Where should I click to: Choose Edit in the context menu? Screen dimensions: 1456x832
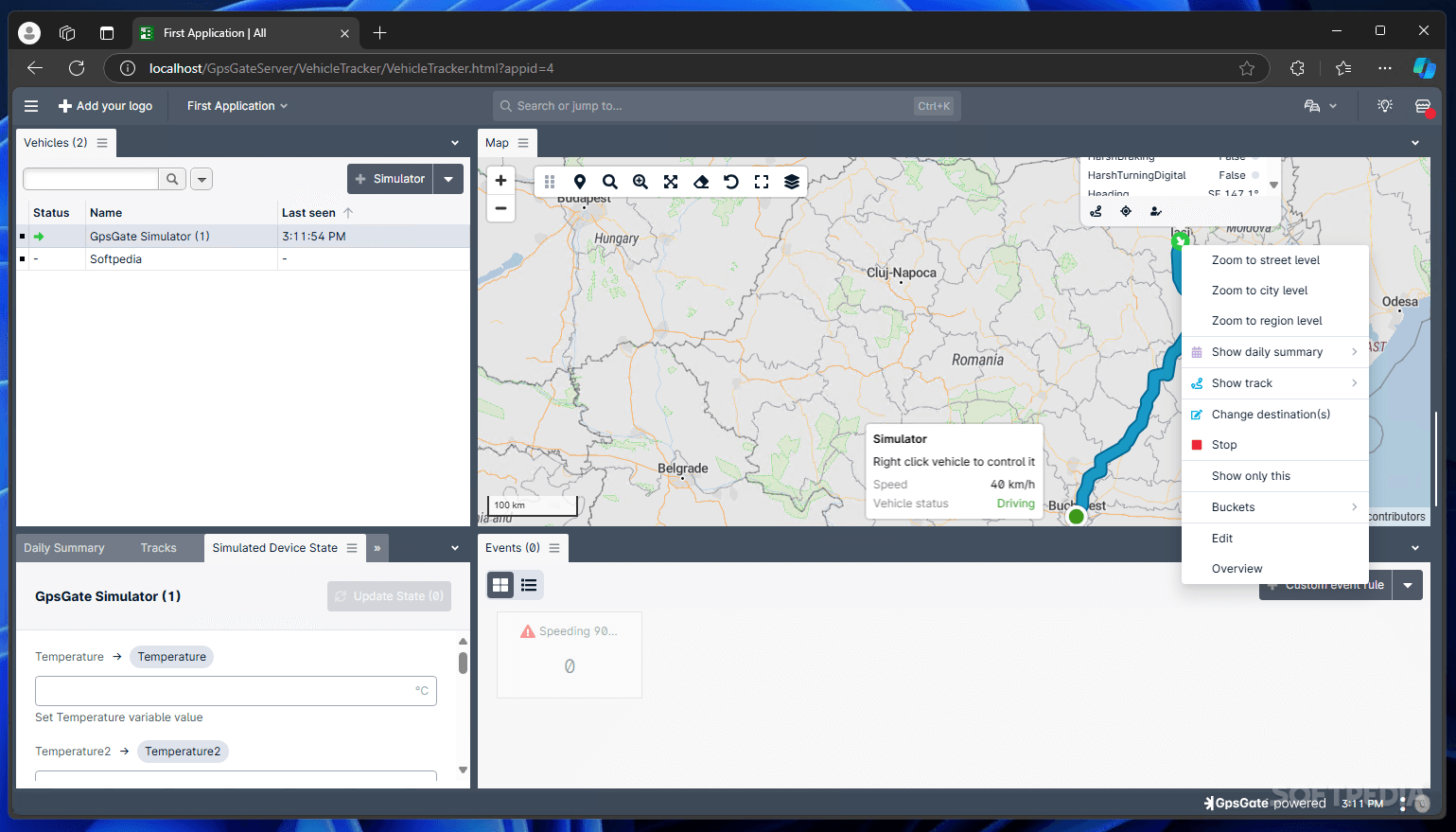tap(1275, 539)
